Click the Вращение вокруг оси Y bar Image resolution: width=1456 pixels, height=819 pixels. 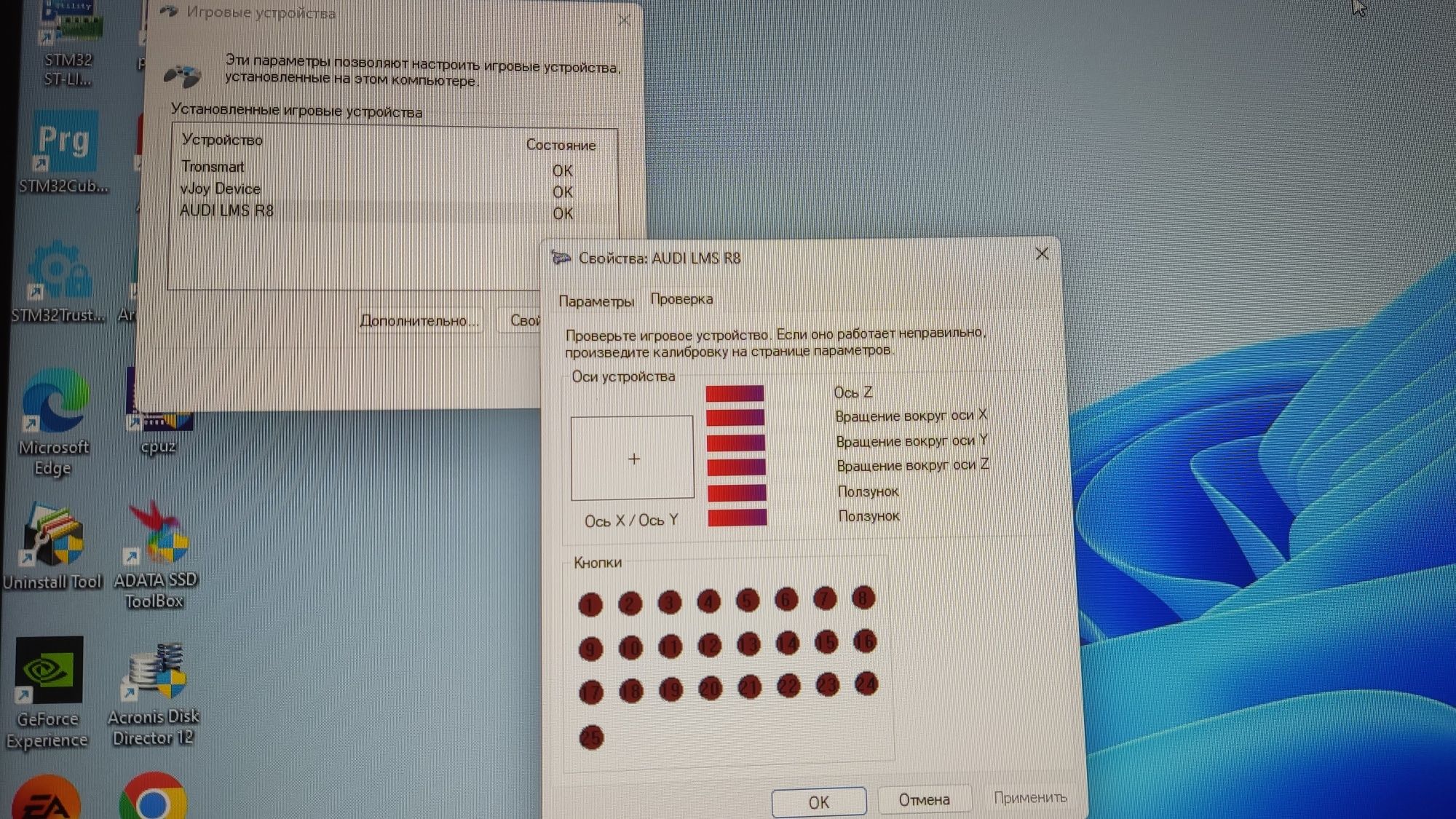click(736, 443)
